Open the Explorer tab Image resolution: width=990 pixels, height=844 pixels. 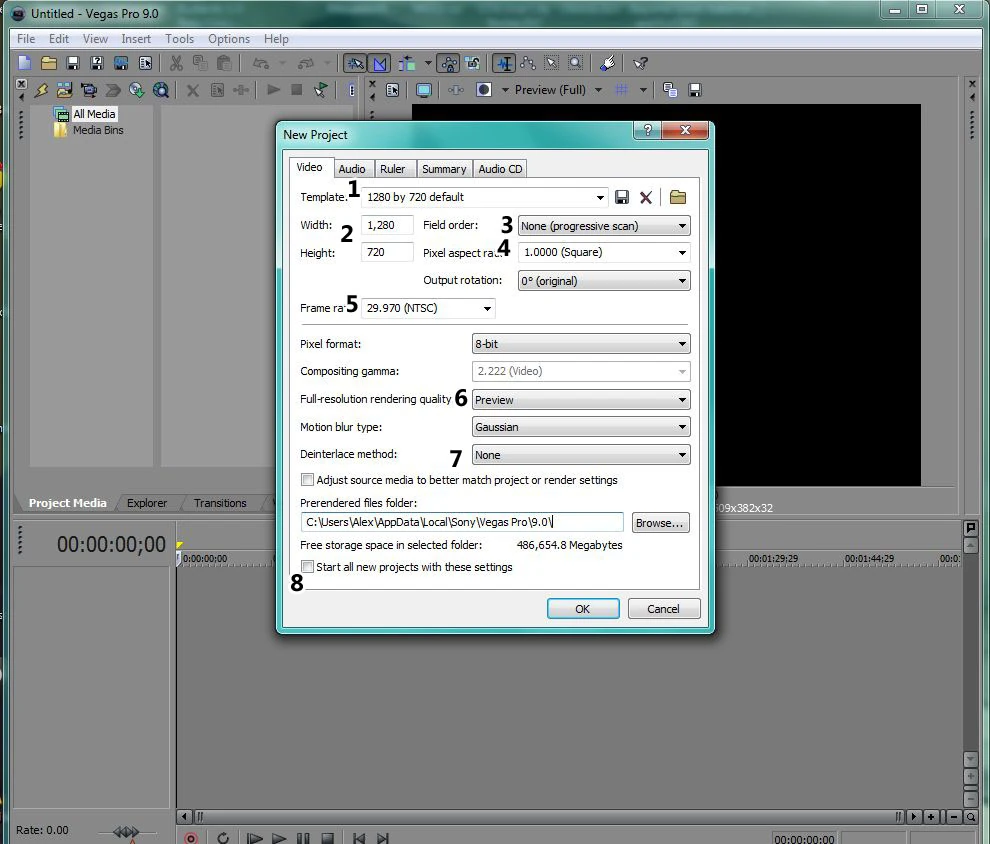147,503
